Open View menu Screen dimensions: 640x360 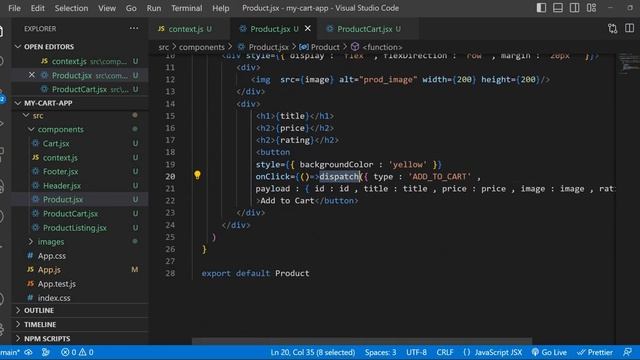tap(107, 8)
